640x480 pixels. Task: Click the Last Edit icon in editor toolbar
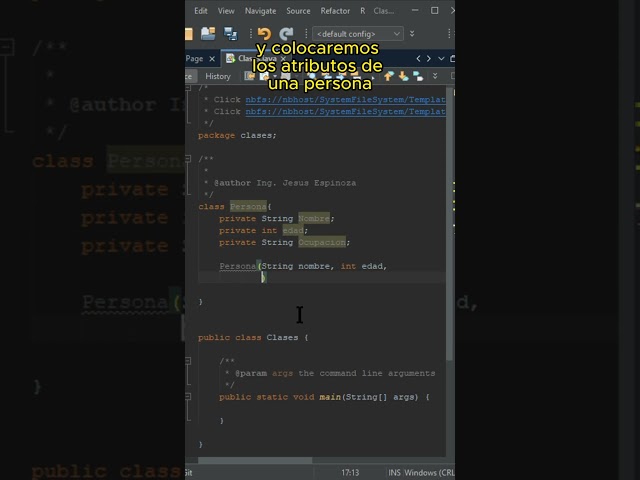pos(249,76)
